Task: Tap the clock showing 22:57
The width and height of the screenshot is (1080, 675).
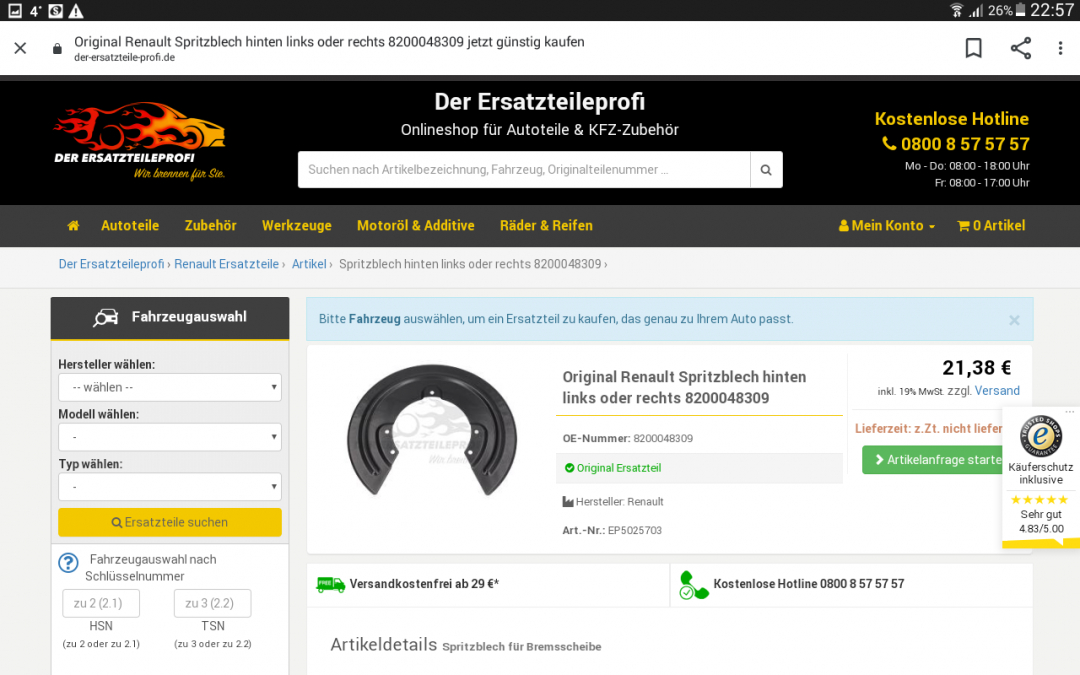Action: 1051,10
